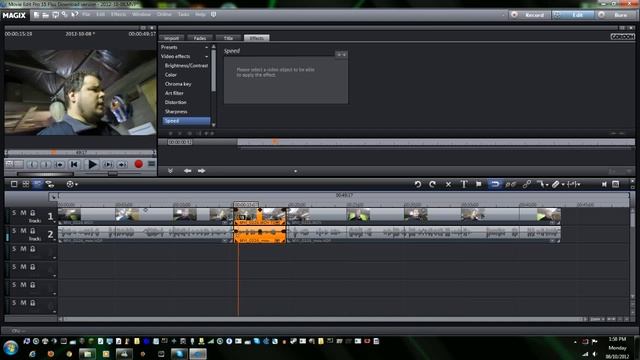Click the Undo icon in timeline toolbar
The width and height of the screenshot is (640, 360).
(x=418, y=184)
